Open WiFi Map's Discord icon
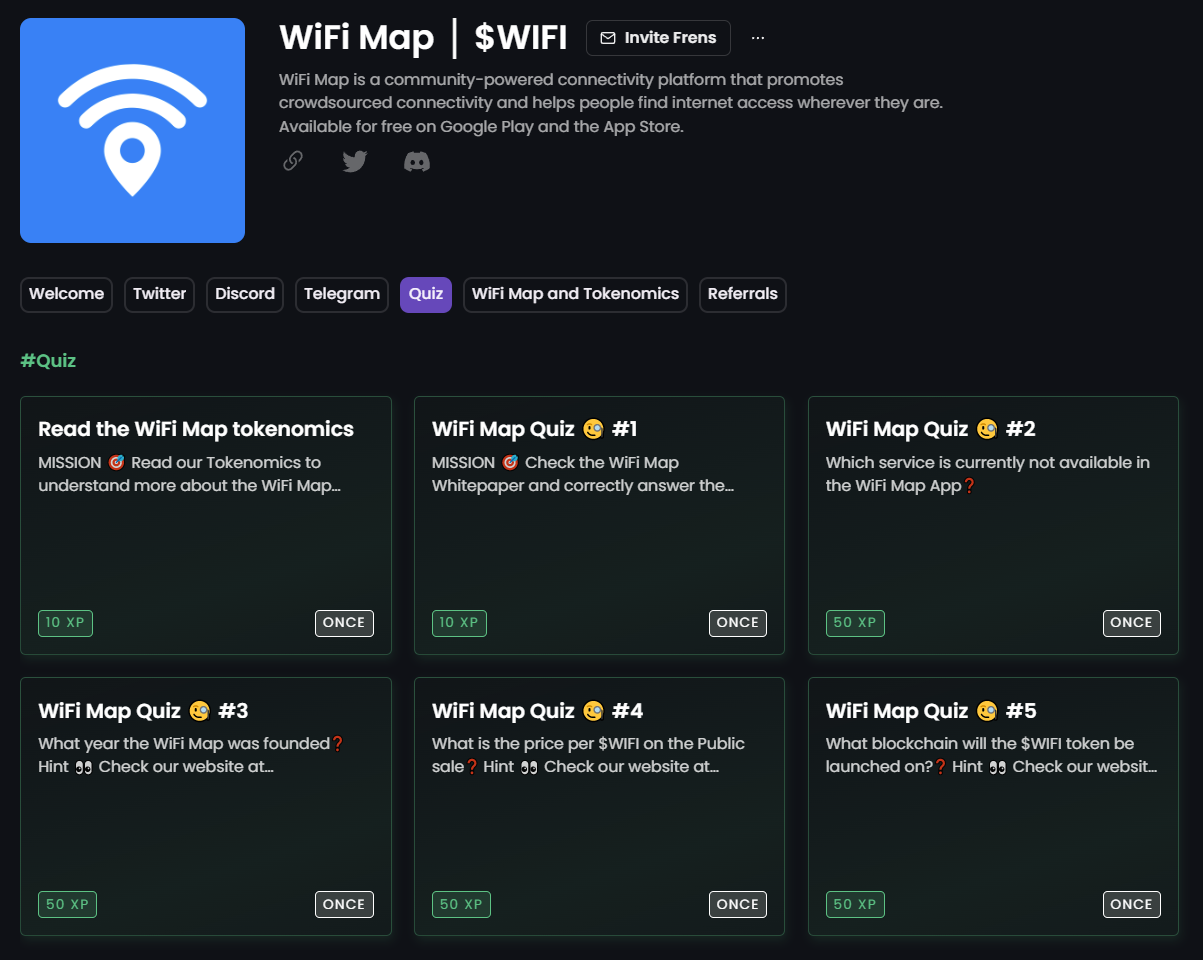Screen dimensions: 1203x960 pos(416,161)
